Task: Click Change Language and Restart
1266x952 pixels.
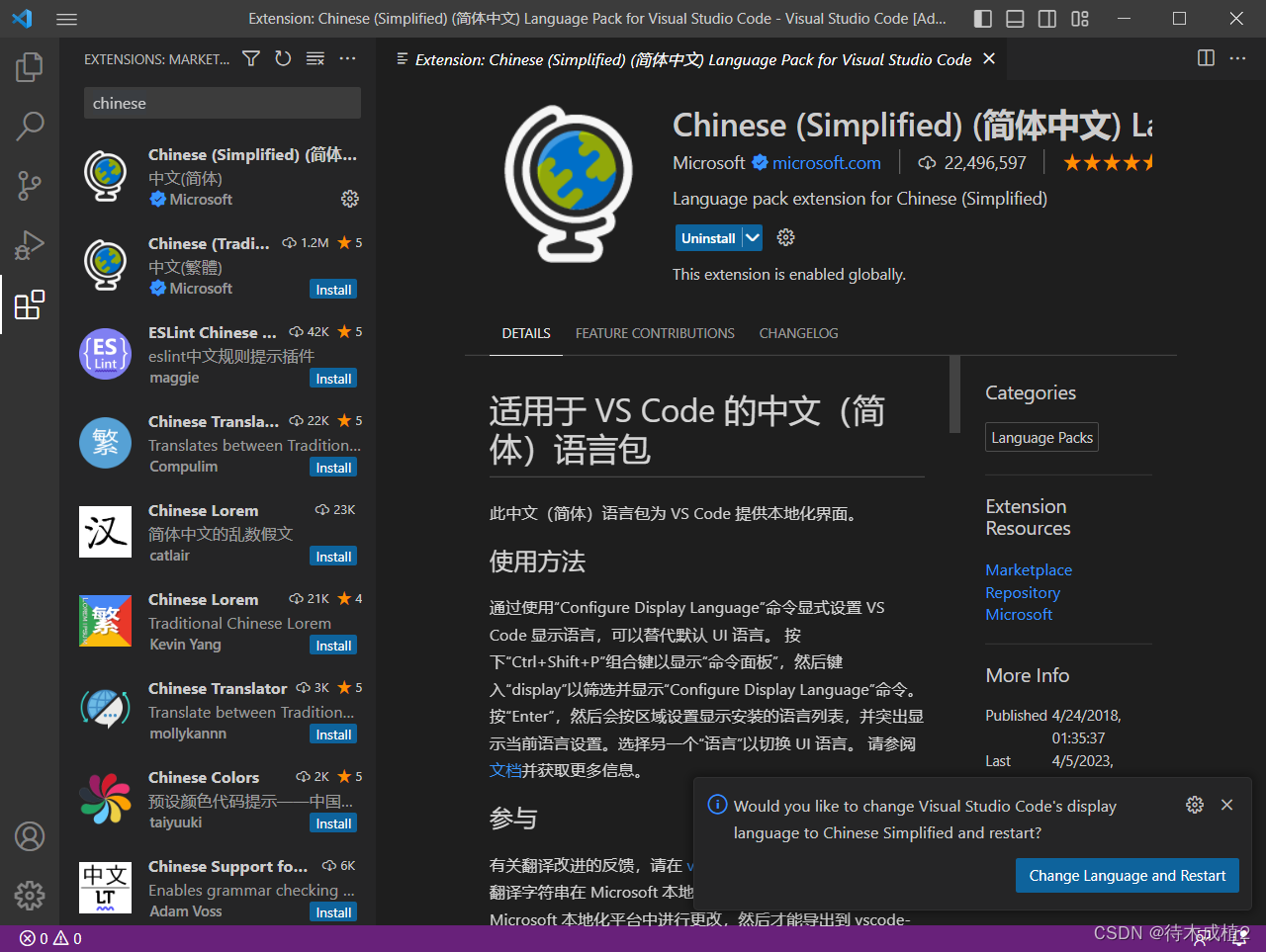Action: 1127,876
